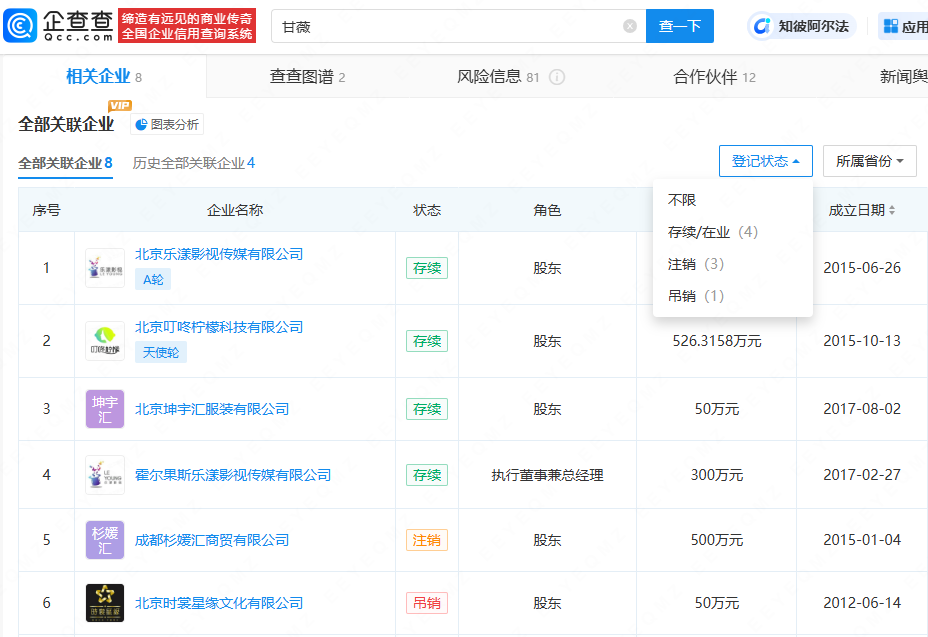Screen dimensions: 928x637
Task: Clear the search box with the X icon
Action: (x=630, y=26)
